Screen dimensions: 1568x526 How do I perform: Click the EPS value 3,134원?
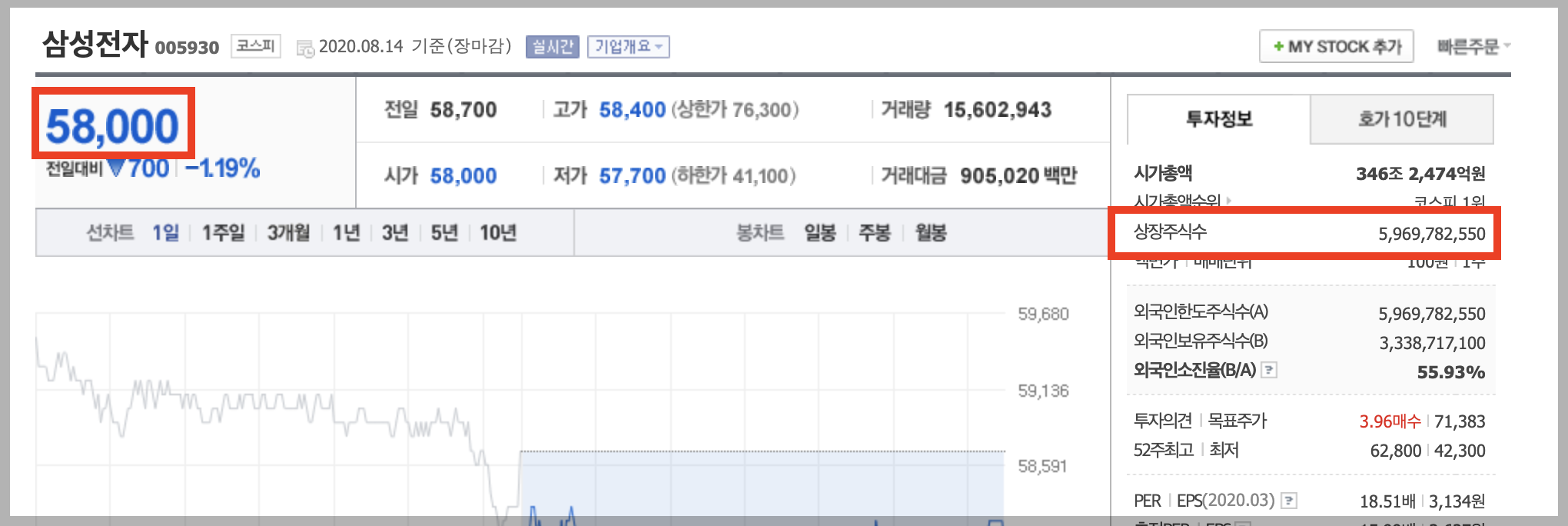(x=1457, y=501)
